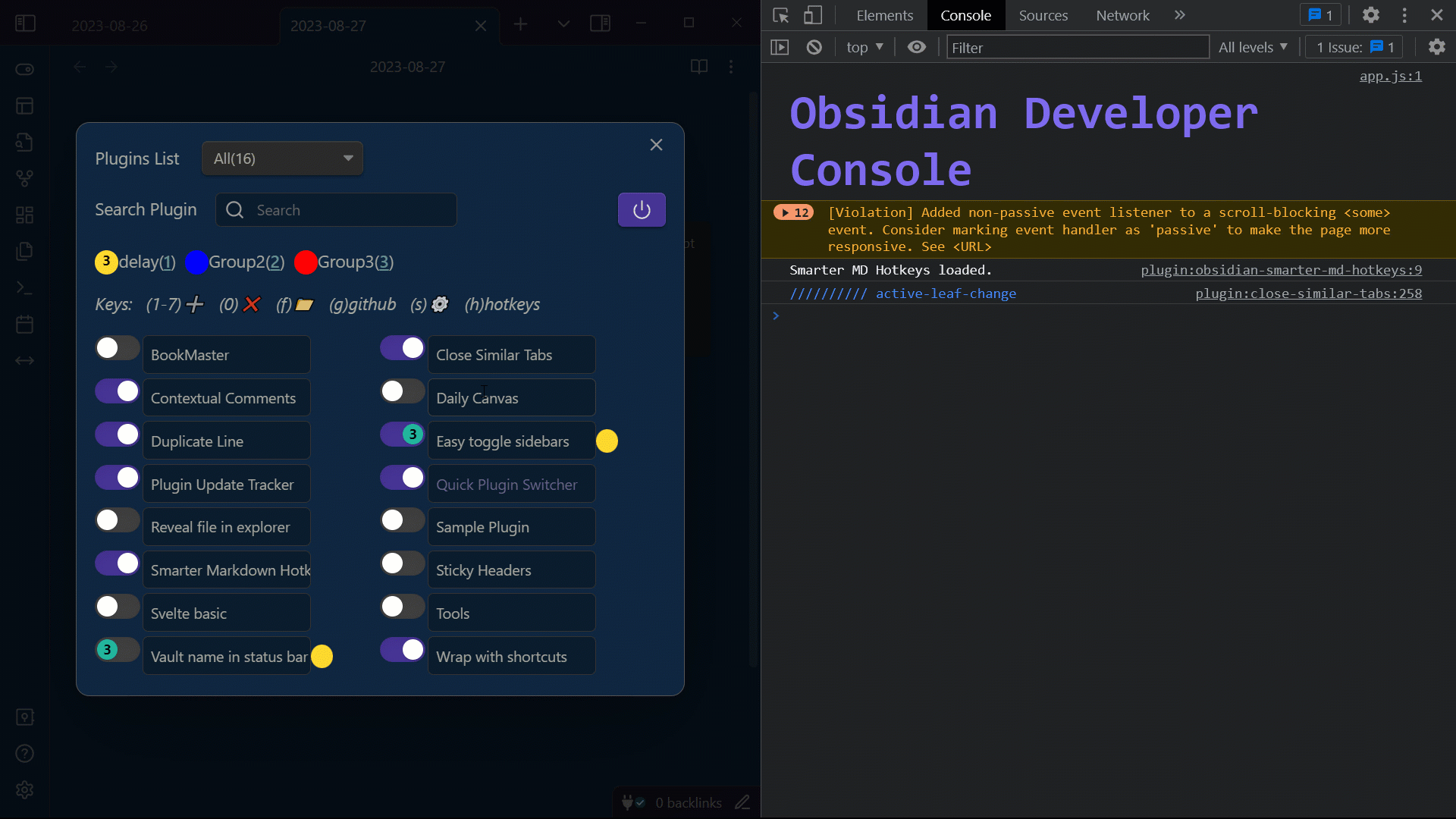Screen dimensions: 1456x819
Task: Disable the Close Similar Tabs toggle
Action: point(402,348)
